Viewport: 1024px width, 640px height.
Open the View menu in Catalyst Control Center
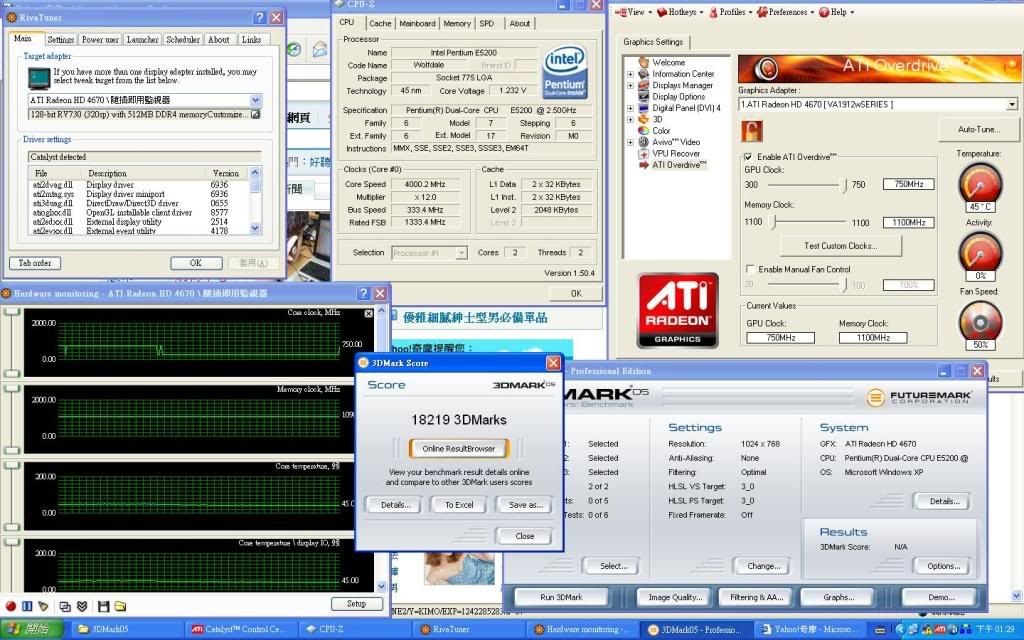coord(633,12)
